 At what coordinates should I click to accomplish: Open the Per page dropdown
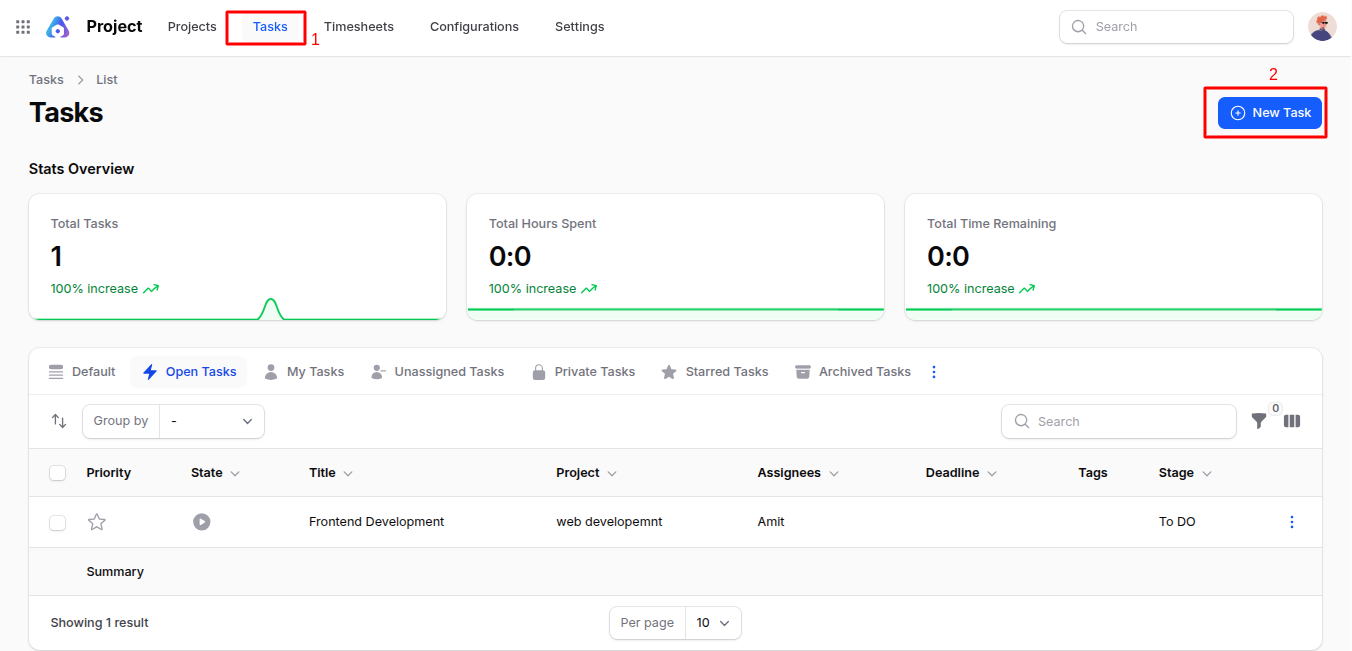tap(713, 623)
